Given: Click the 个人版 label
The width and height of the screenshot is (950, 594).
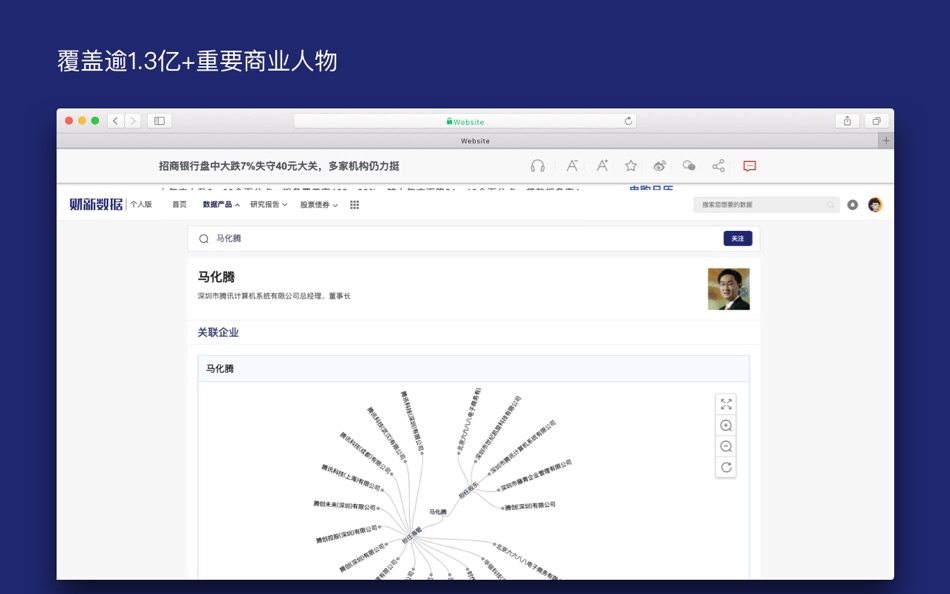Looking at the screenshot, I should coord(141,205).
